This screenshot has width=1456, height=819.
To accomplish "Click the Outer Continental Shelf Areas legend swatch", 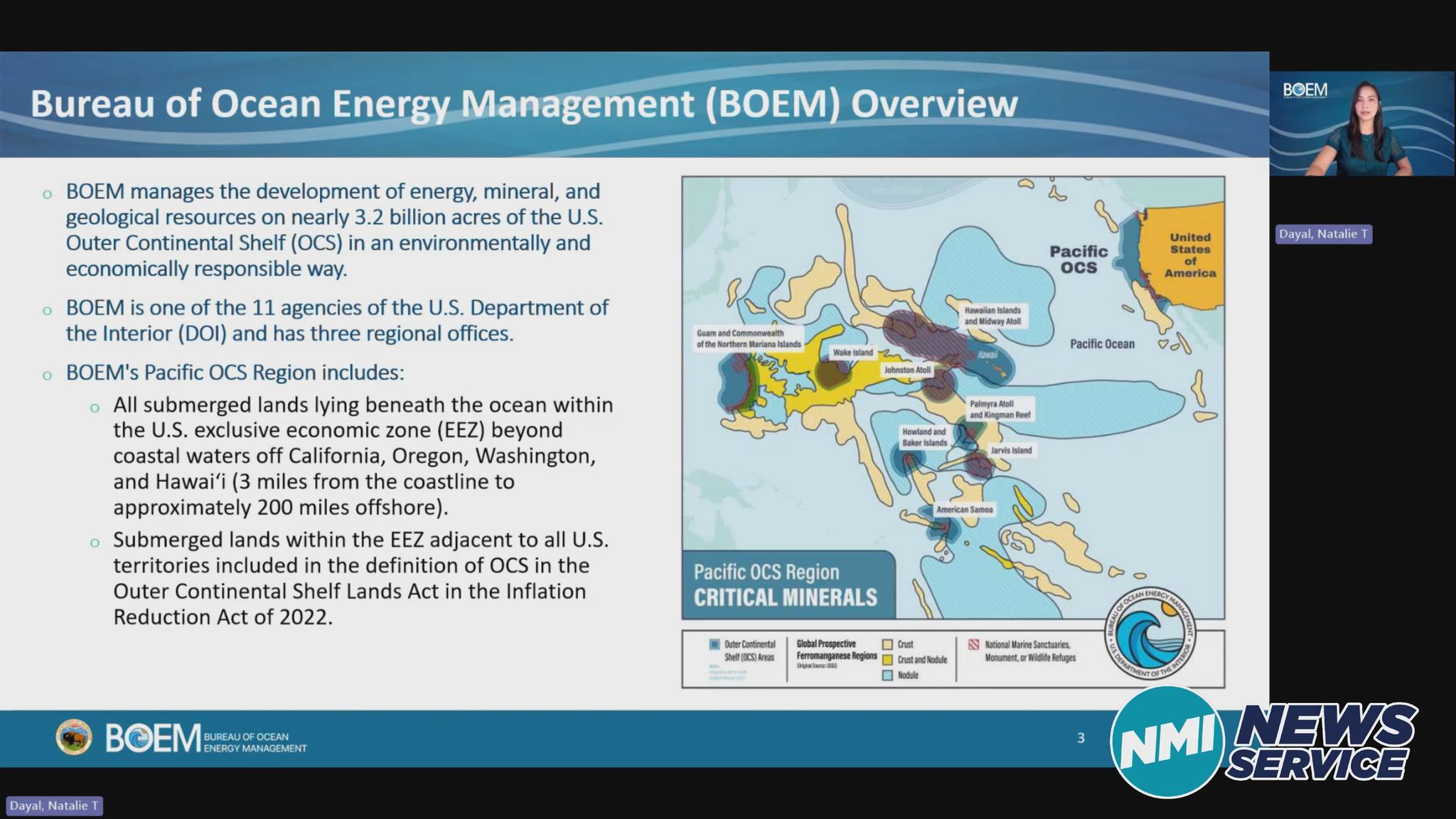I will point(714,644).
